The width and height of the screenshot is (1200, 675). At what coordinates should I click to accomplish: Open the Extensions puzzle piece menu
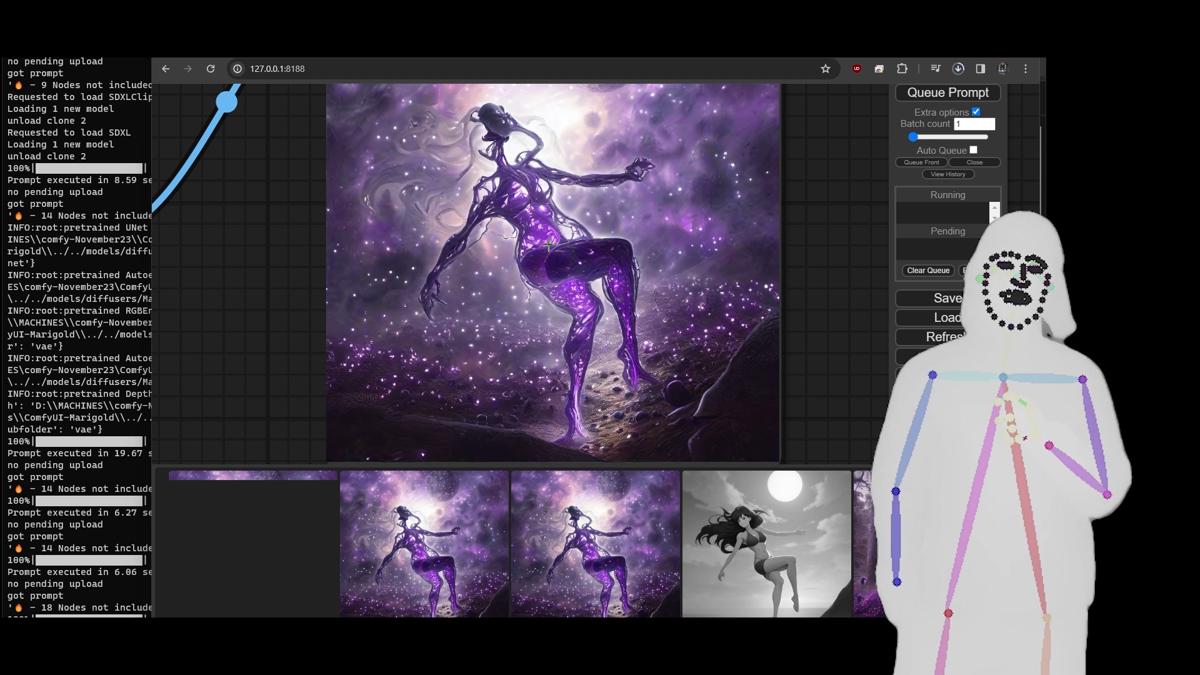pyautogui.click(x=902, y=69)
